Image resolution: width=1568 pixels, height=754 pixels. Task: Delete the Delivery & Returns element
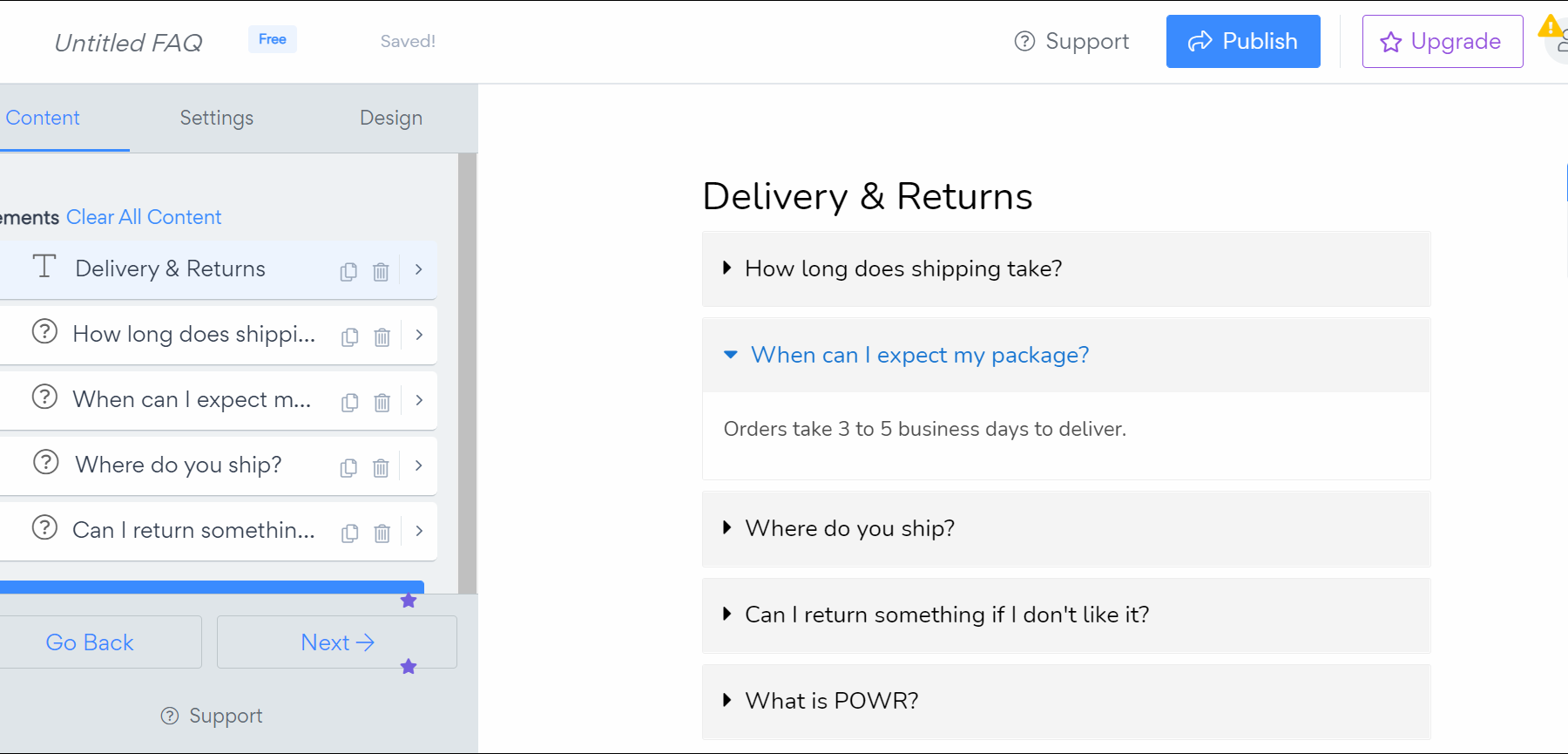[x=381, y=272]
